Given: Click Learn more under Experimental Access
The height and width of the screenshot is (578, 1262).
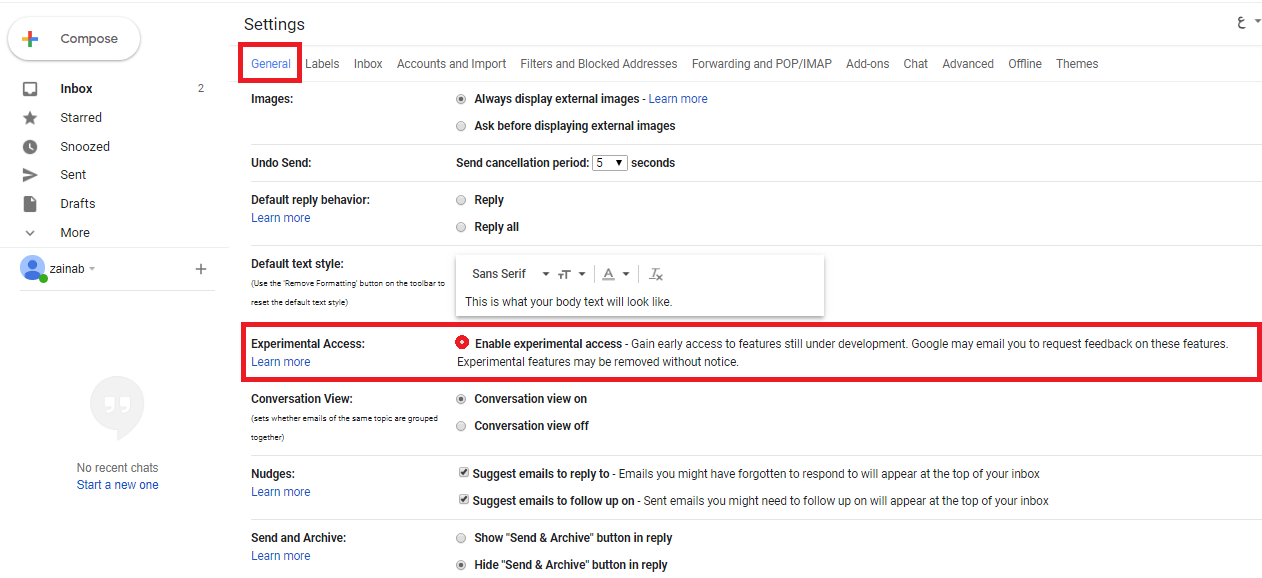Looking at the screenshot, I should 281,362.
